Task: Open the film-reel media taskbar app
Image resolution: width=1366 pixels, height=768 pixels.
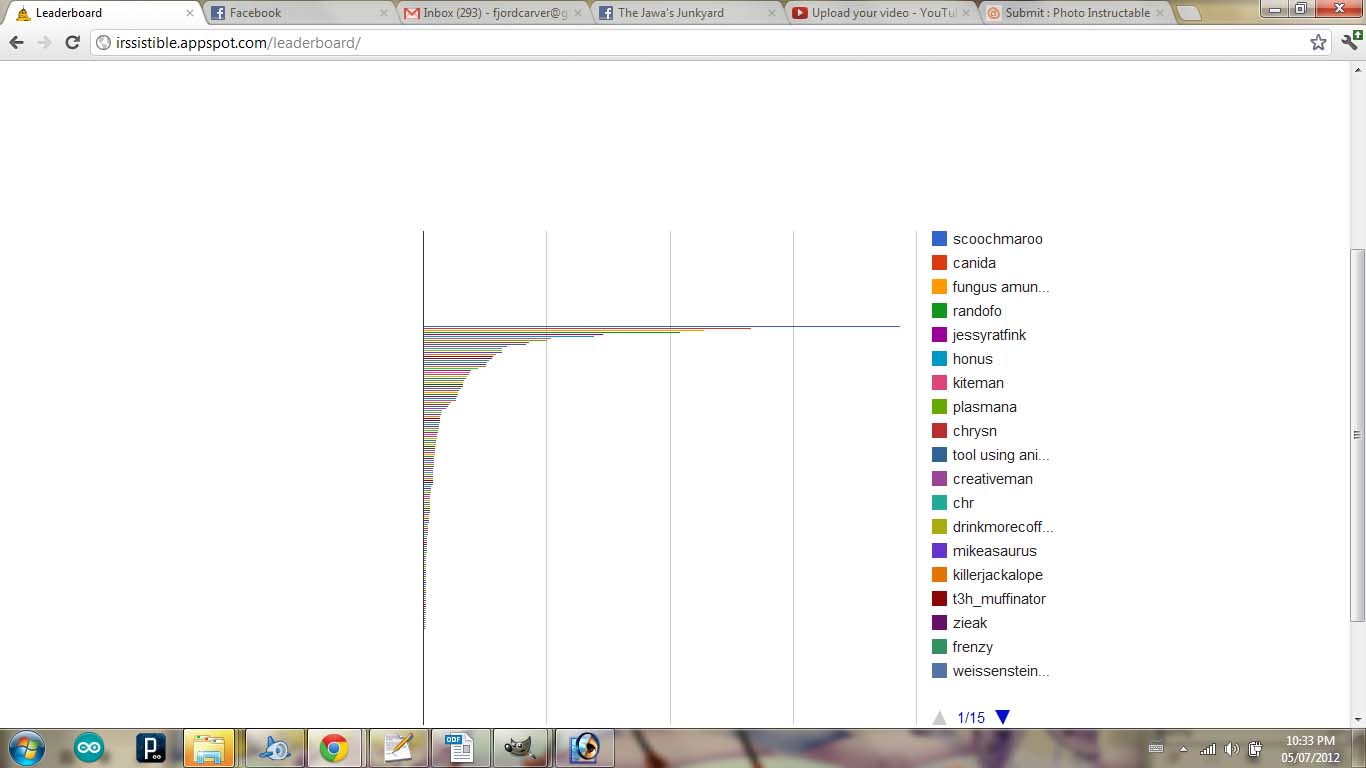Action: (584, 748)
